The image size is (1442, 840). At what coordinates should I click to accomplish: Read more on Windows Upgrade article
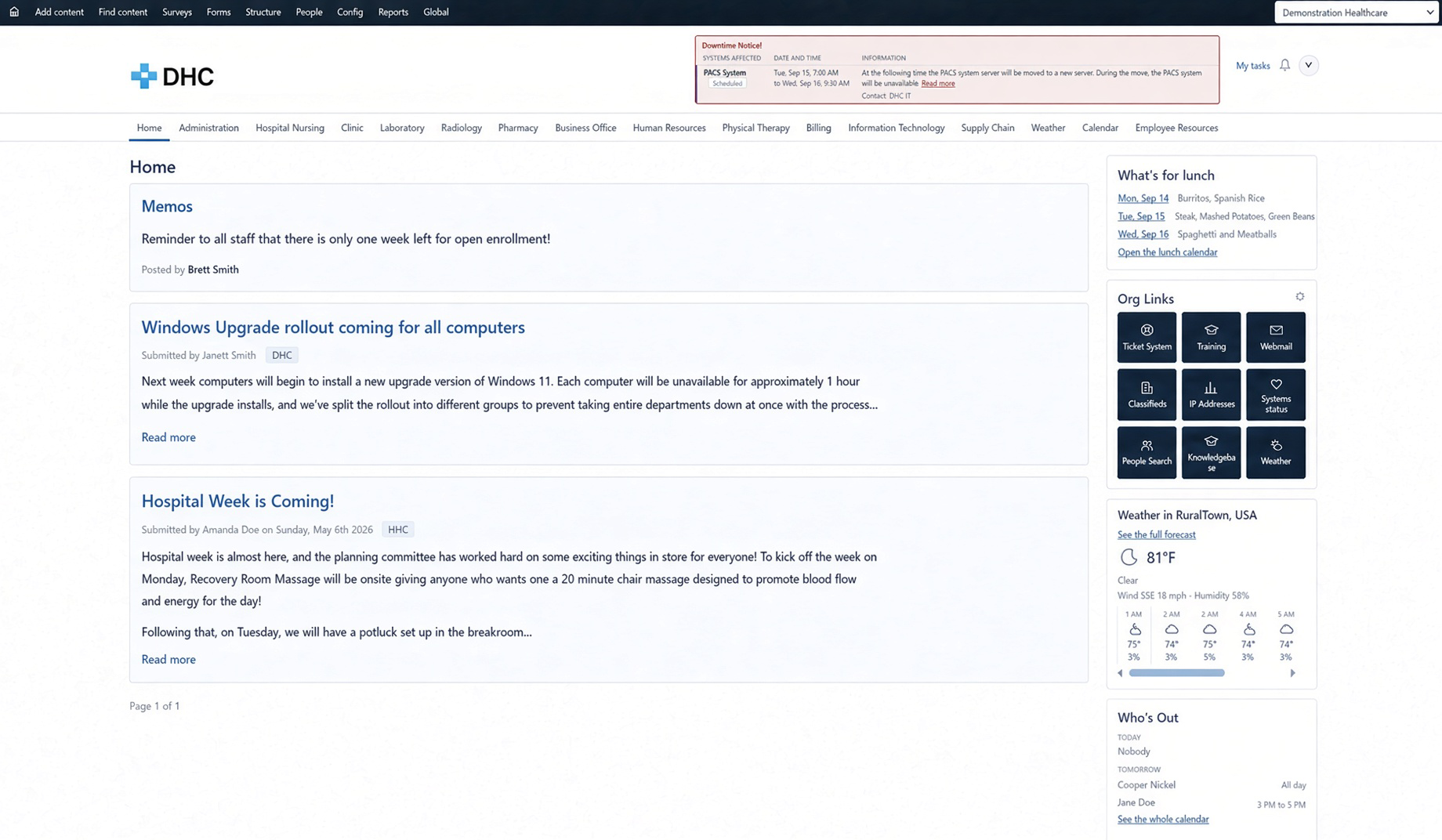tap(168, 437)
